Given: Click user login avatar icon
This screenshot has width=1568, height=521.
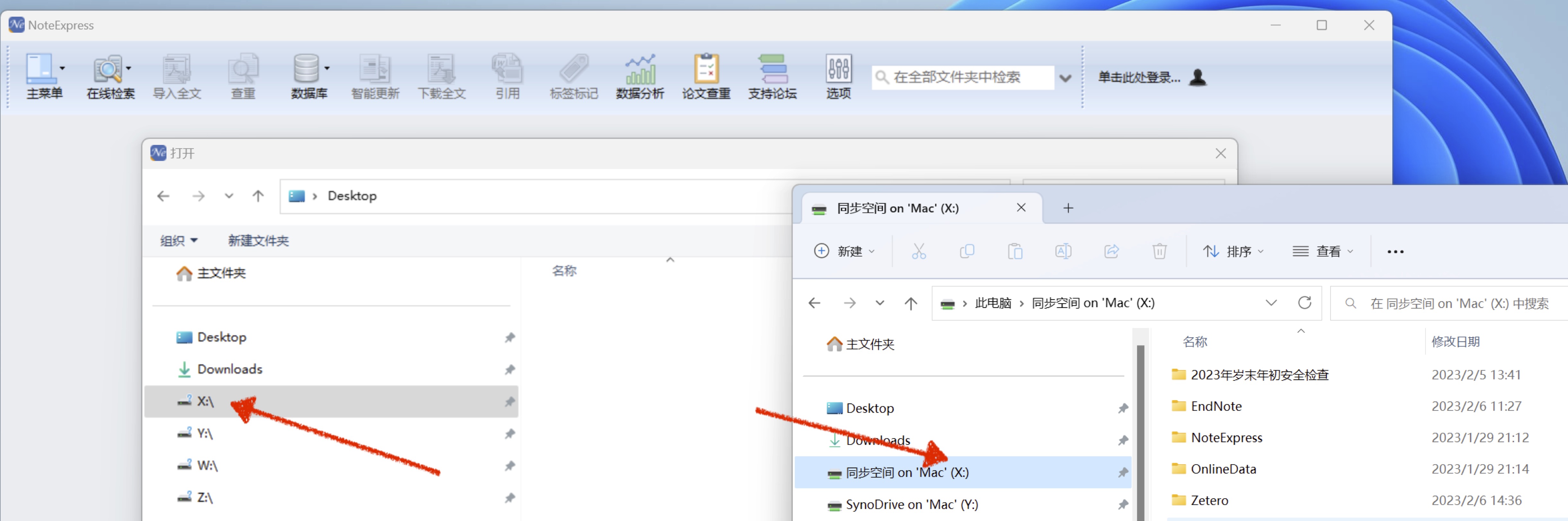Looking at the screenshot, I should [1197, 77].
